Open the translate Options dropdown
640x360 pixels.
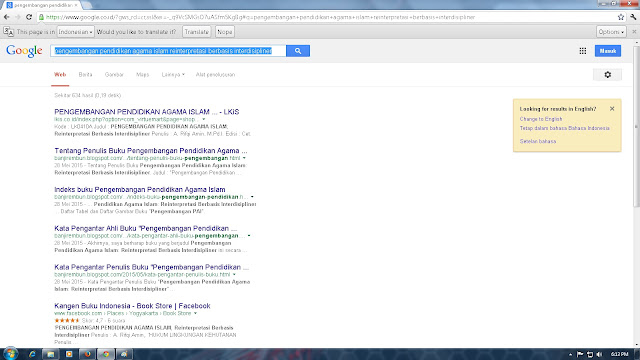pos(611,32)
